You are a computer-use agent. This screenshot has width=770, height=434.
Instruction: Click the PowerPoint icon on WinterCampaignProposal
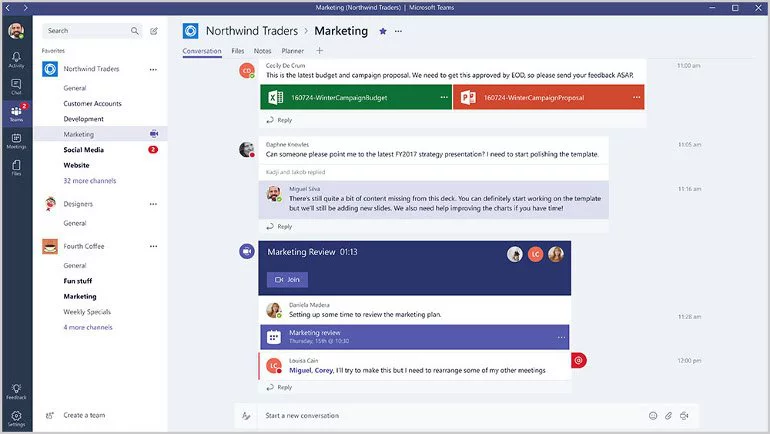point(468,97)
